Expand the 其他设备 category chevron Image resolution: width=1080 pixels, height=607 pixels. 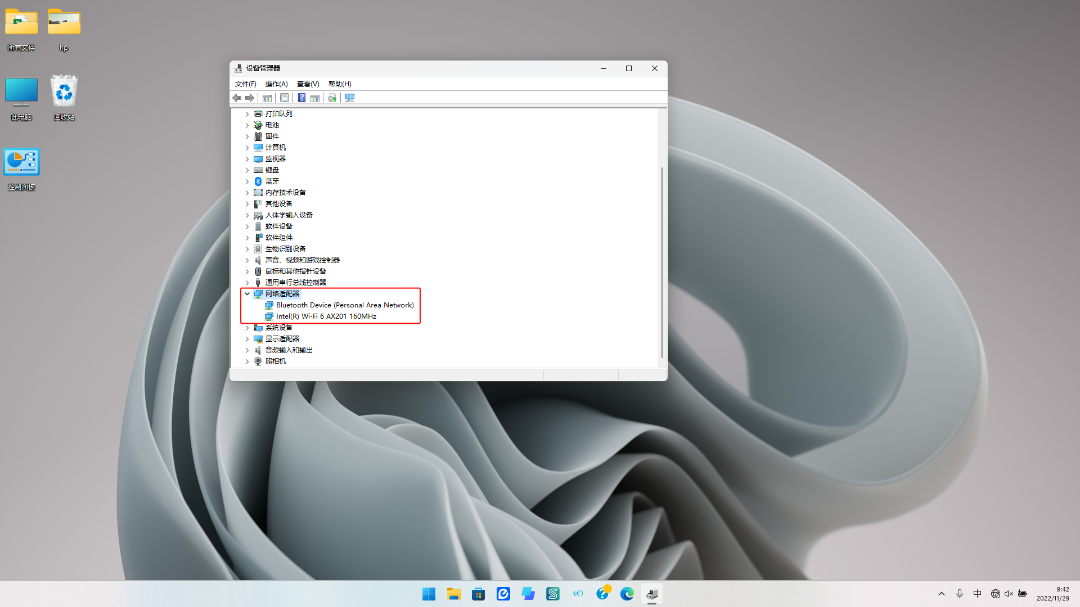coord(247,204)
